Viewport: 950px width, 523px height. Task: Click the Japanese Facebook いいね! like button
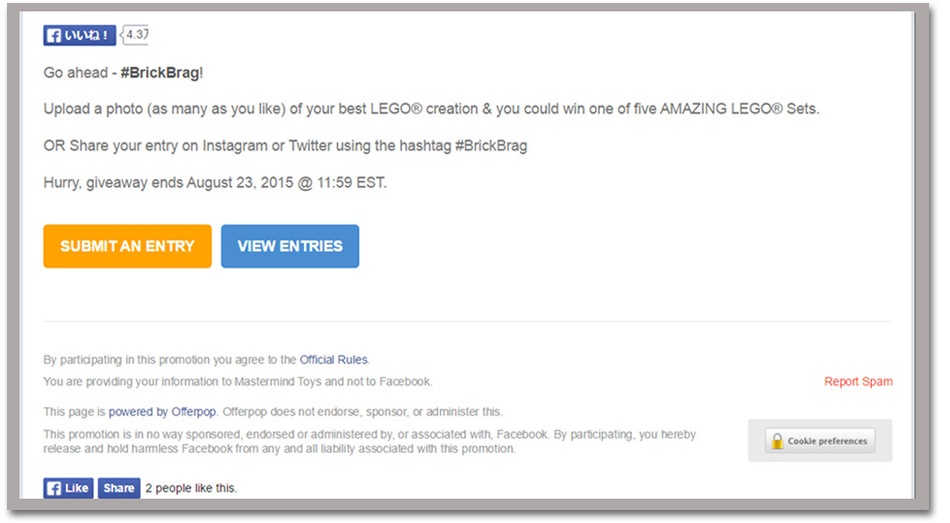pyautogui.click(x=79, y=35)
